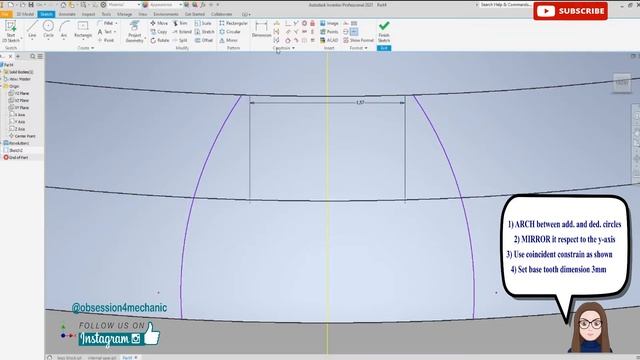Viewport: 640px width, 360px height.
Task: Save using the quick-access Save icon
Action: click(31, 5)
